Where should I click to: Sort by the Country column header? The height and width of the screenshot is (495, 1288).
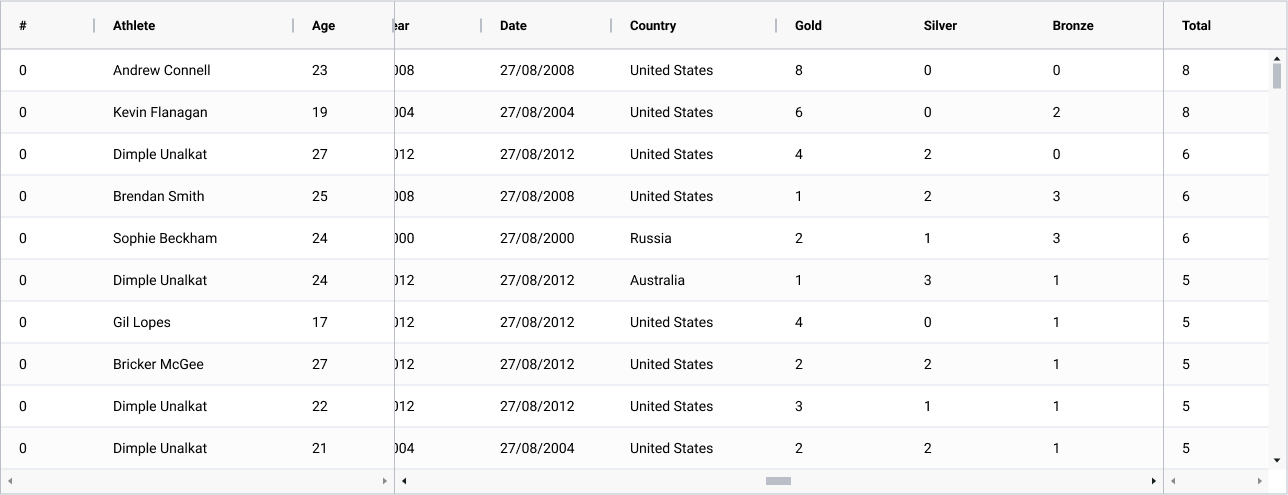point(653,26)
